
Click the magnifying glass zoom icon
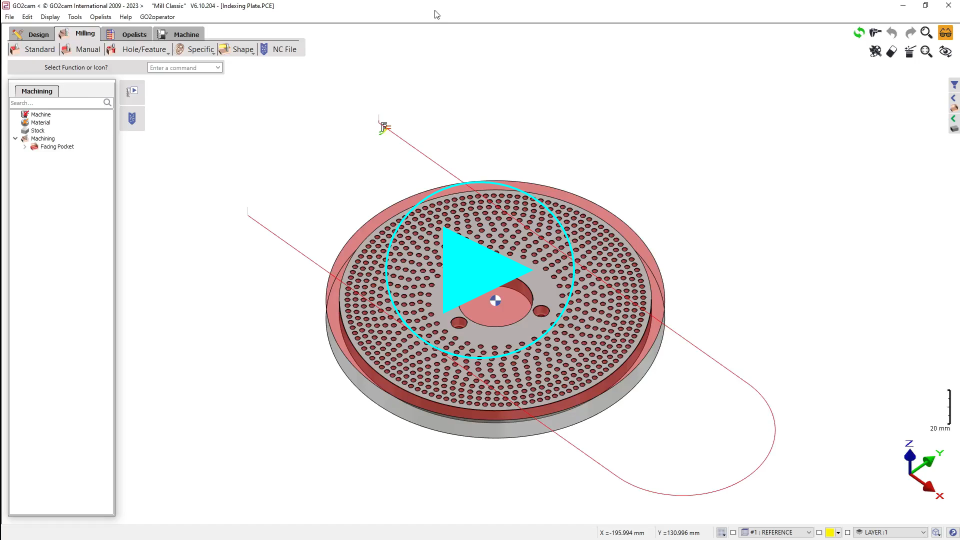coord(927,33)
